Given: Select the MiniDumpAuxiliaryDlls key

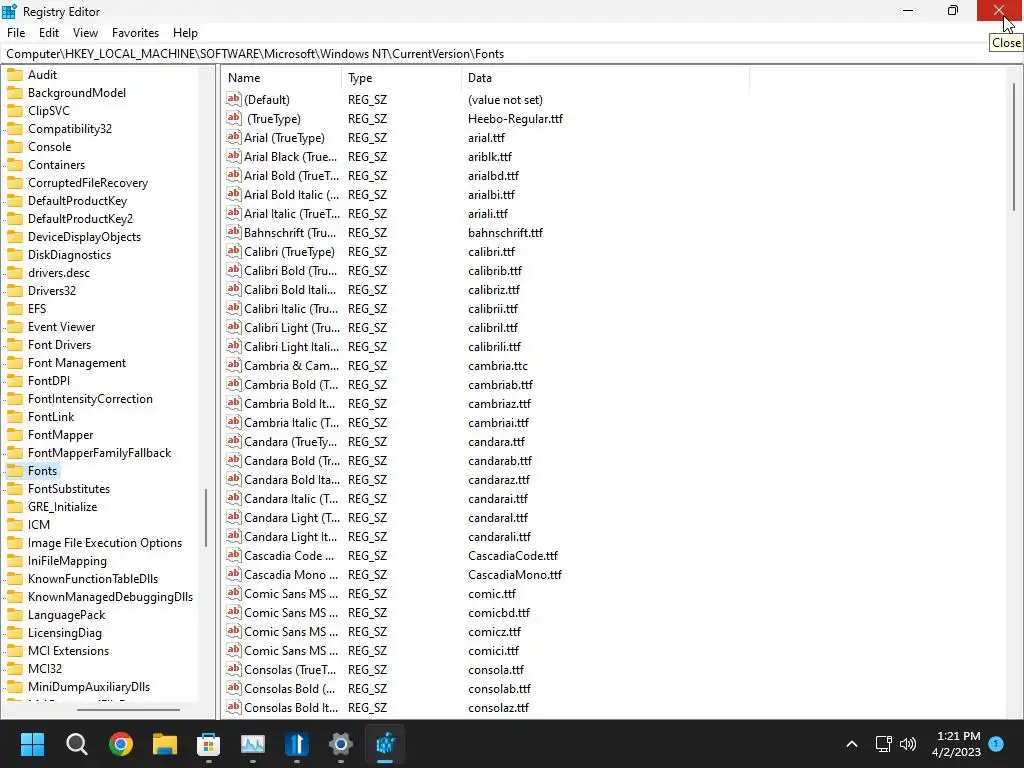Looking at the screenshot, I should pyautogui.click(x=89, y=686).
